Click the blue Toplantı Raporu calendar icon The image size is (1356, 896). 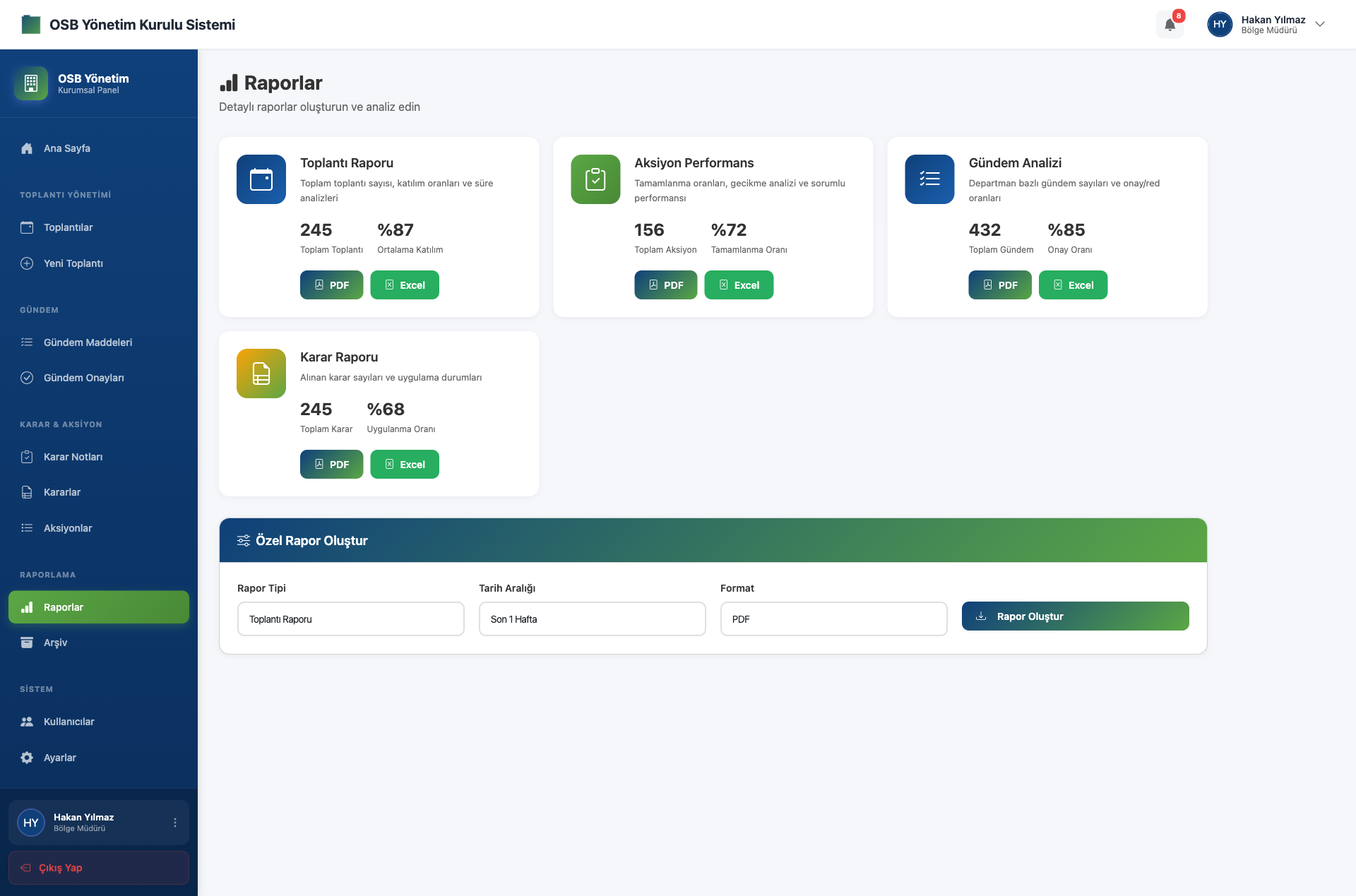261,179
